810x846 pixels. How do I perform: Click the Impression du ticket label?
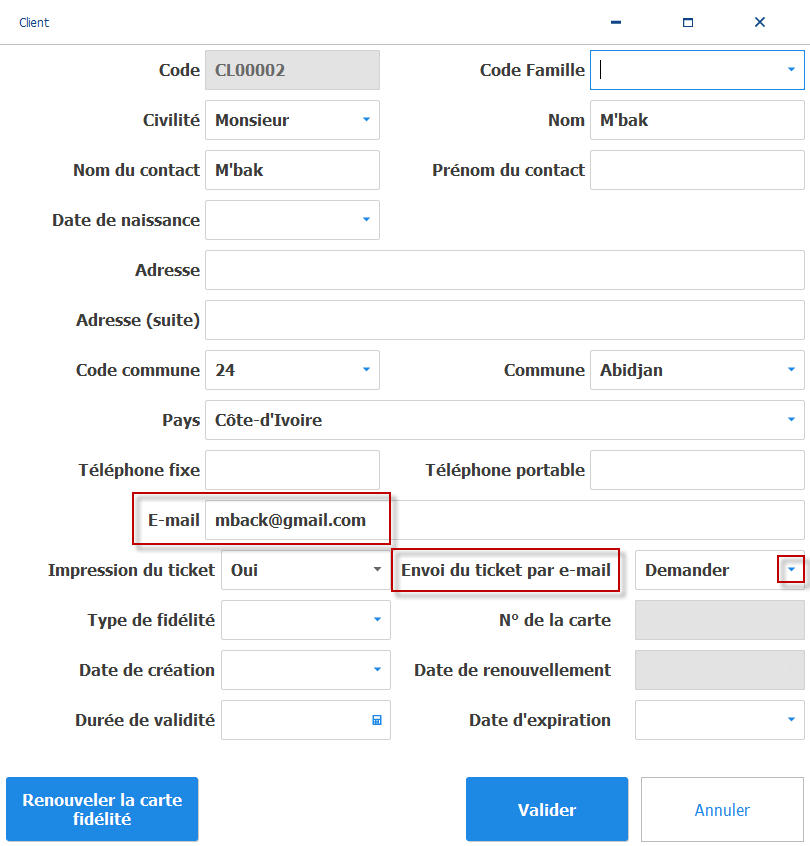tap(131, 570)
